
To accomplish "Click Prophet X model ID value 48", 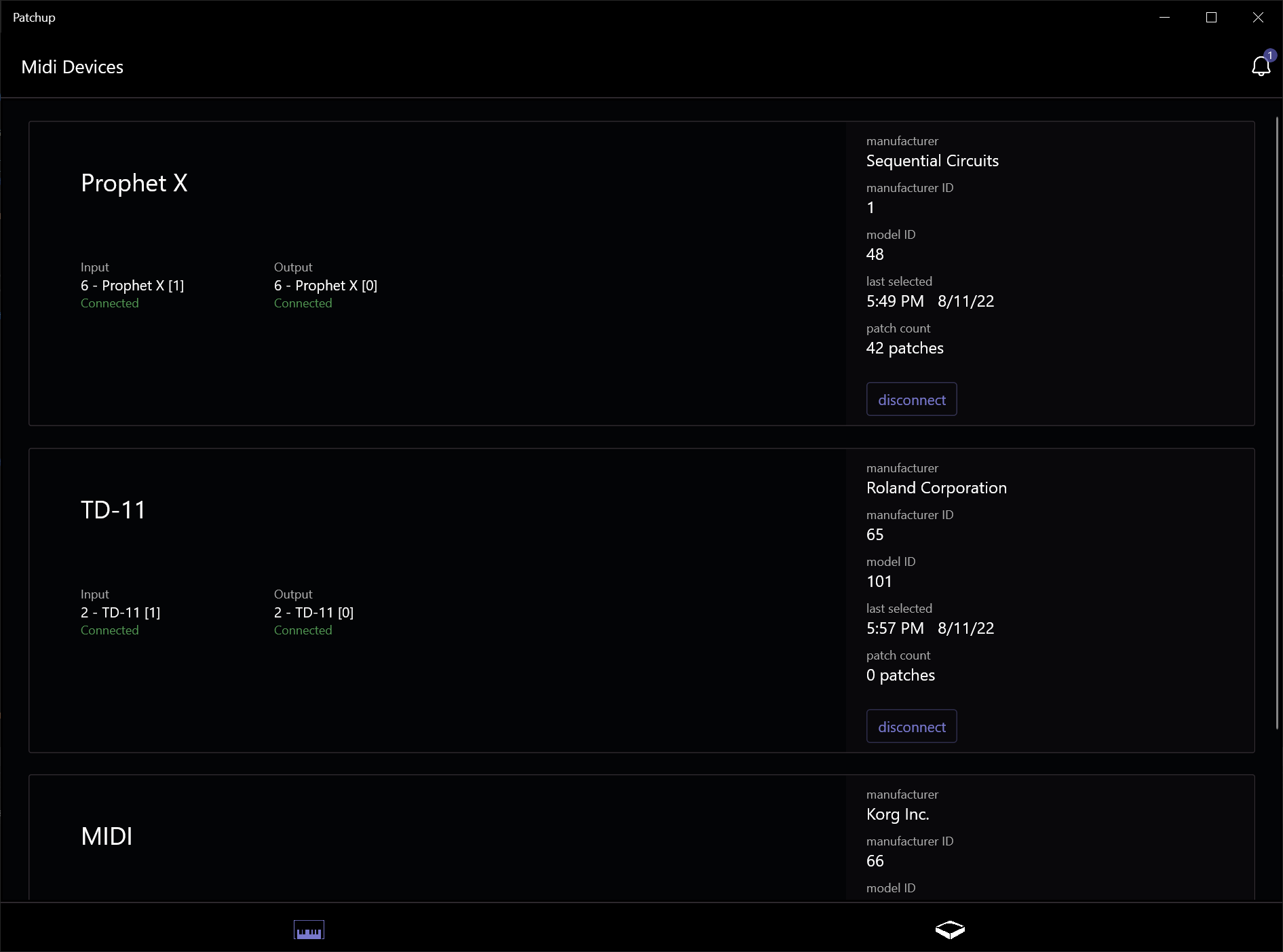I will (x=875, y=254).
